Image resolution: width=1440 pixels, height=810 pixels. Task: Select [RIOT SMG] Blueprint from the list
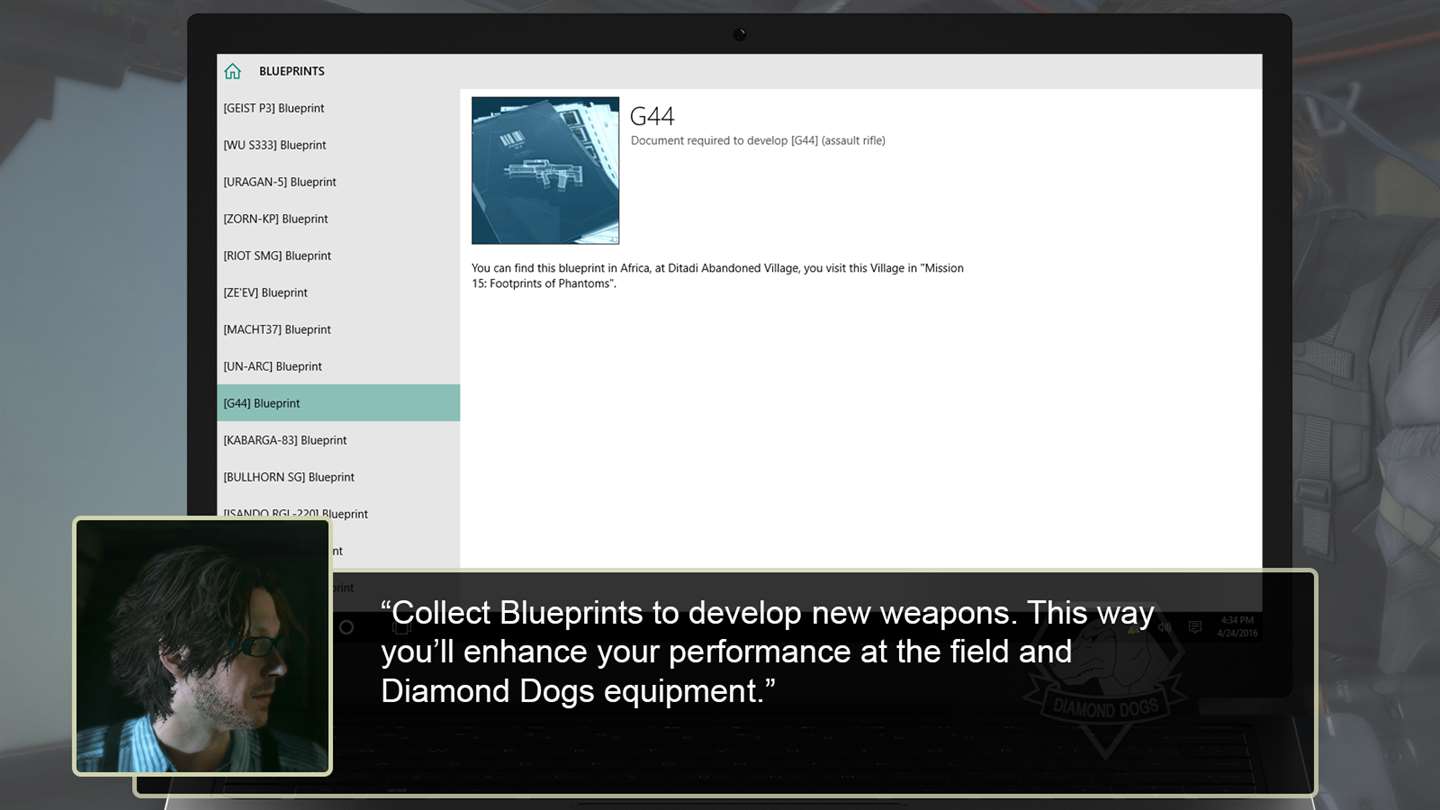(339, 256)
